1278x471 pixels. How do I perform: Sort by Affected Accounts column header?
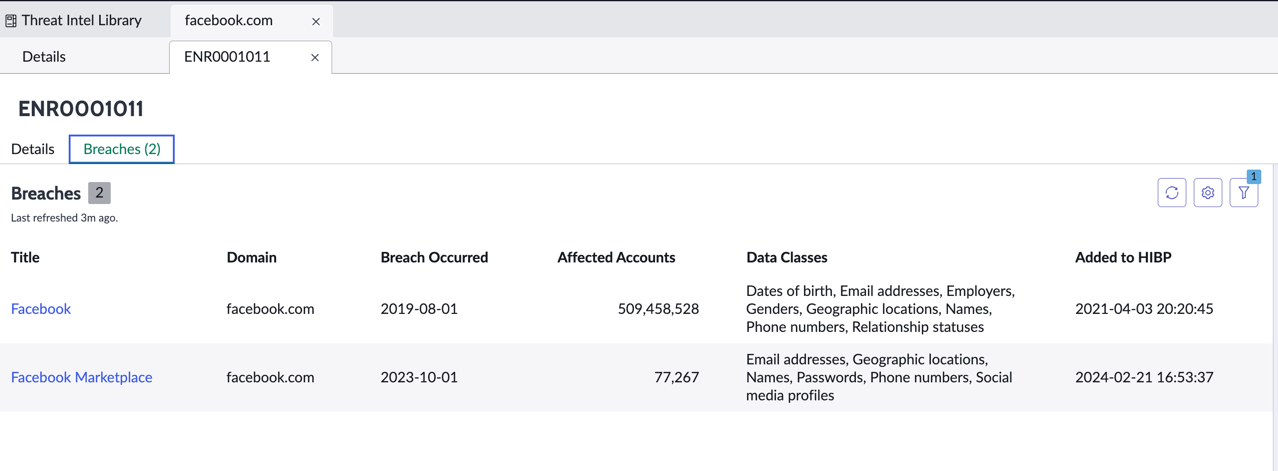616,257
